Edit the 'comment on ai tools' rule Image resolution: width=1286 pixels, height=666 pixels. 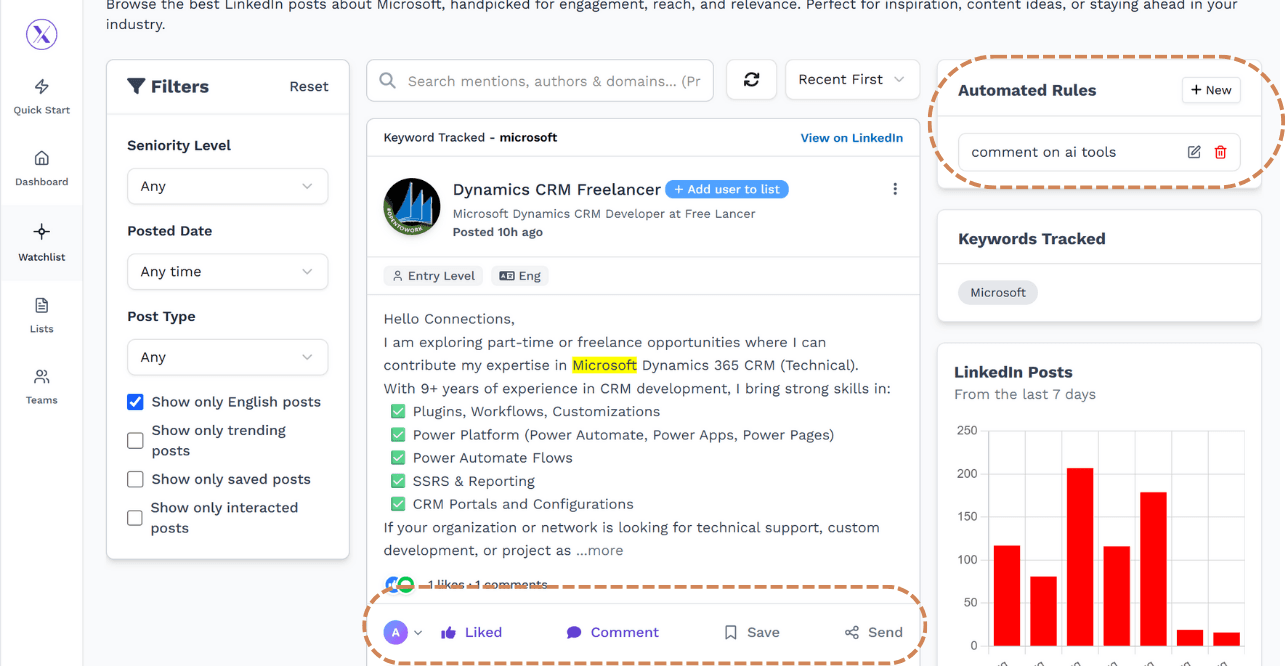(1193, 152)
